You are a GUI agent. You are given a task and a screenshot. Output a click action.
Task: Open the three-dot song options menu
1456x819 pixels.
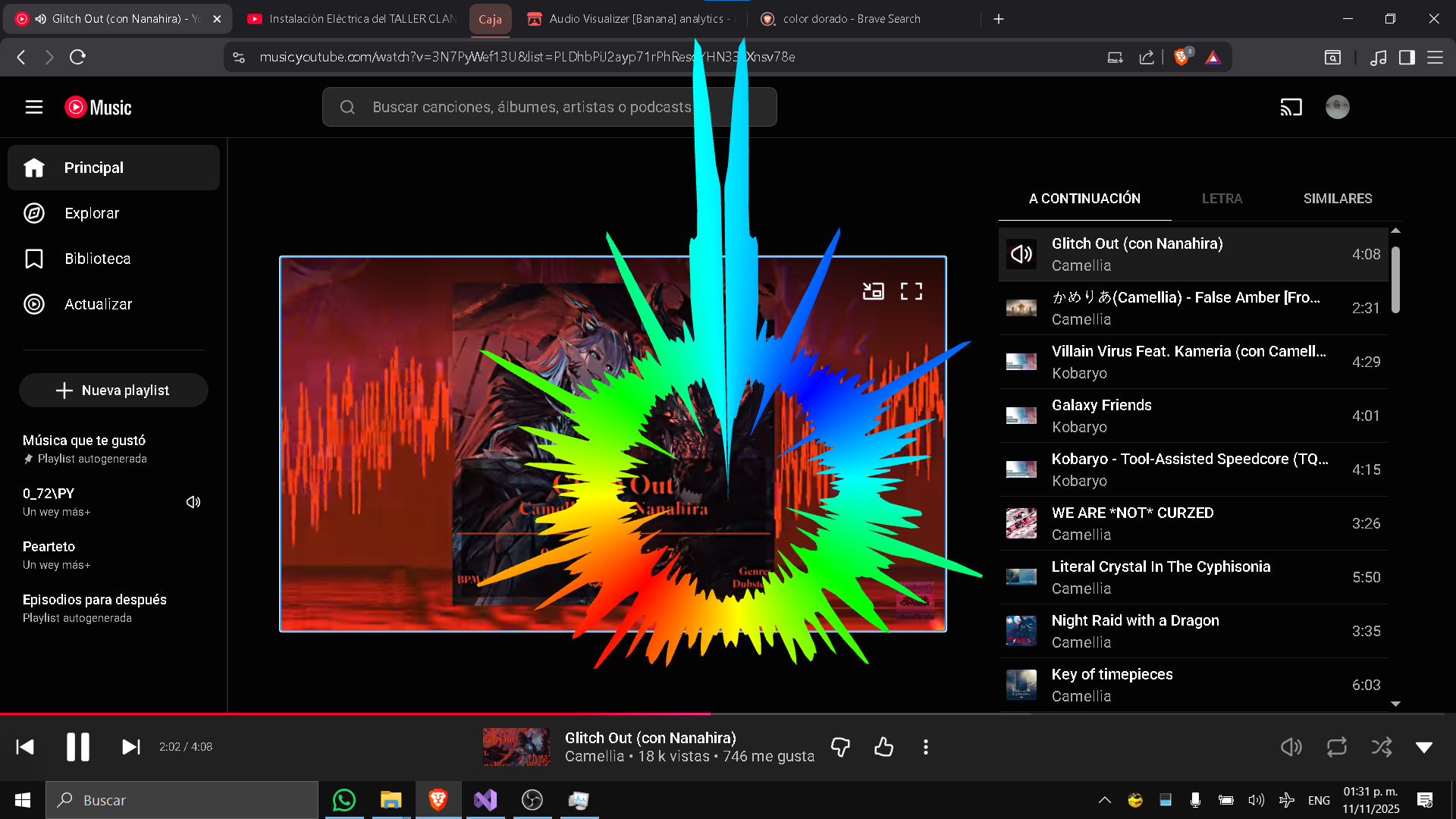(x=925, y=747)
